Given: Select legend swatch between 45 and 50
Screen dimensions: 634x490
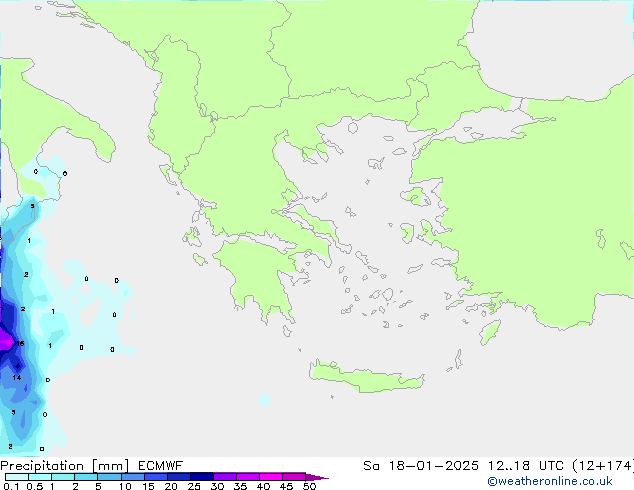Looking at the screenshot, I should [x=294, y=477].
